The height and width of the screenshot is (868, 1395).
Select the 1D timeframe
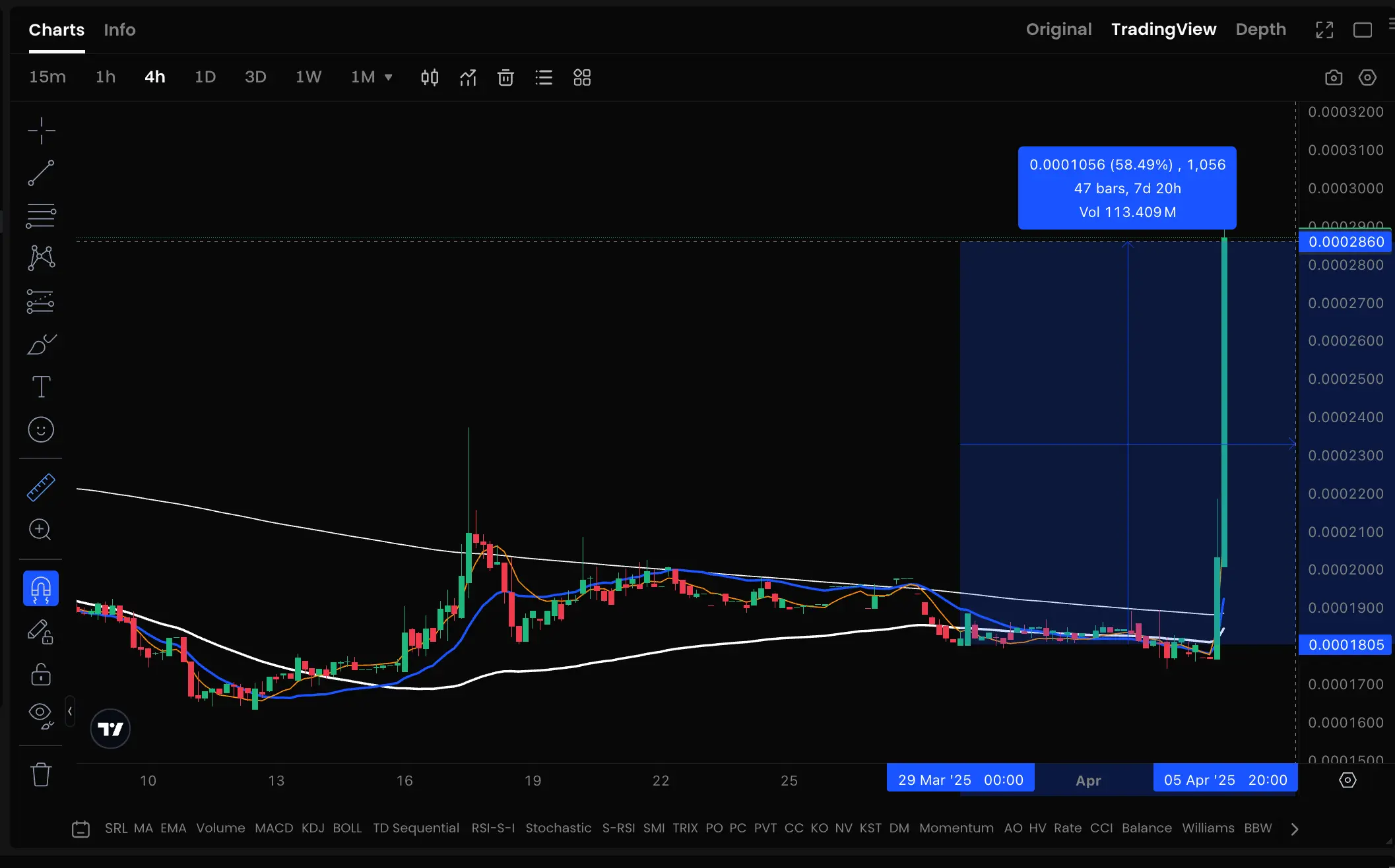point(205,77)
